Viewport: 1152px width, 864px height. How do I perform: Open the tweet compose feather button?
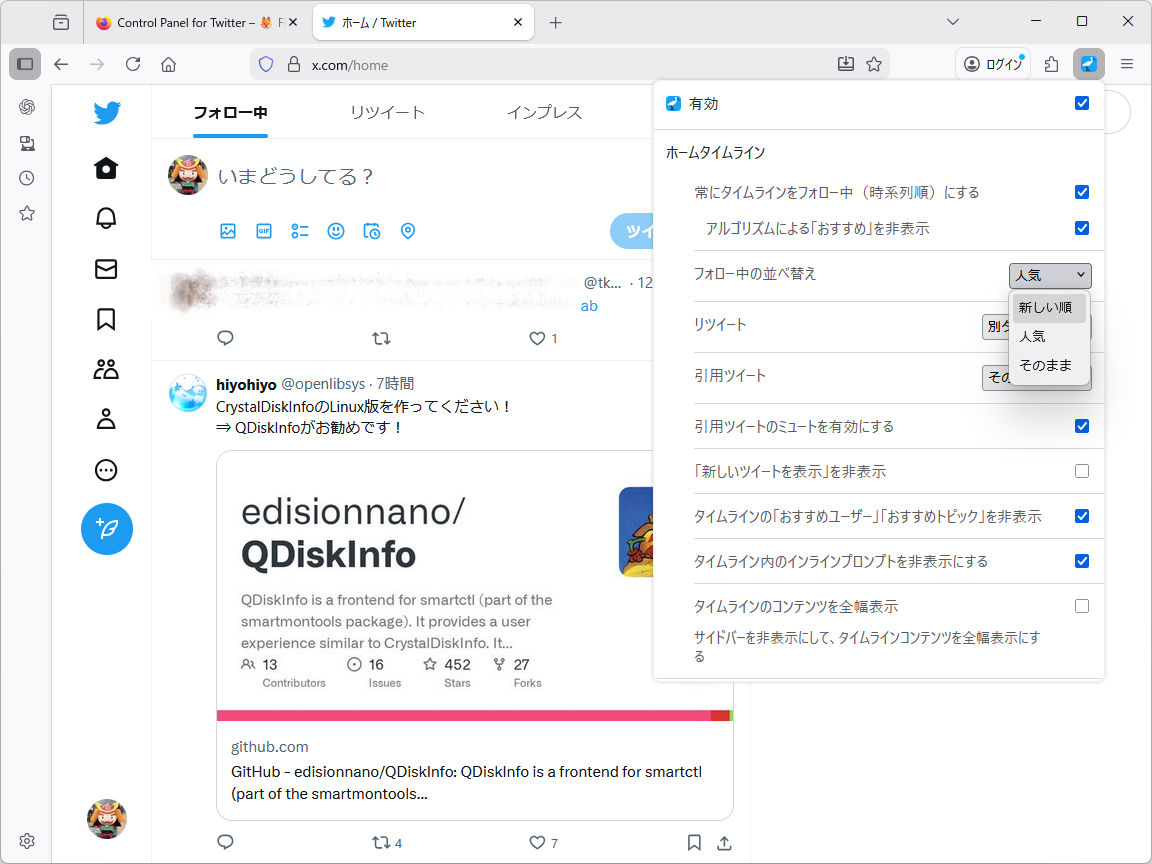pos(106,529)
